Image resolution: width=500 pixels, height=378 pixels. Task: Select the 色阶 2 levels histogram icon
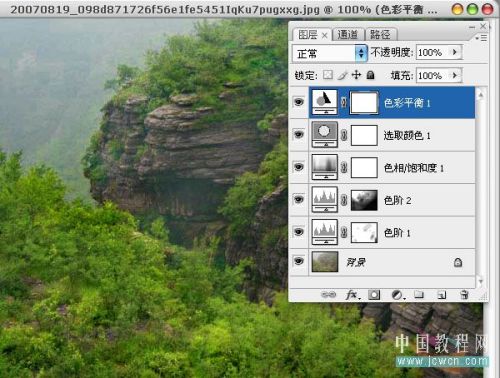tap(325, 199)
